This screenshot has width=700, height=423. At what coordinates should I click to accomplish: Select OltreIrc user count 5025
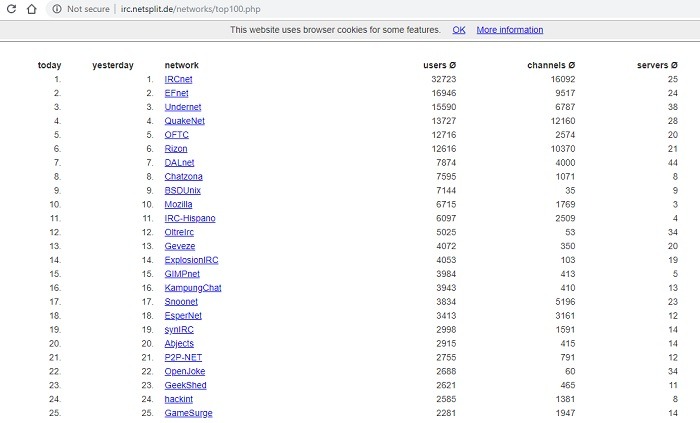[x=446, y=232]
